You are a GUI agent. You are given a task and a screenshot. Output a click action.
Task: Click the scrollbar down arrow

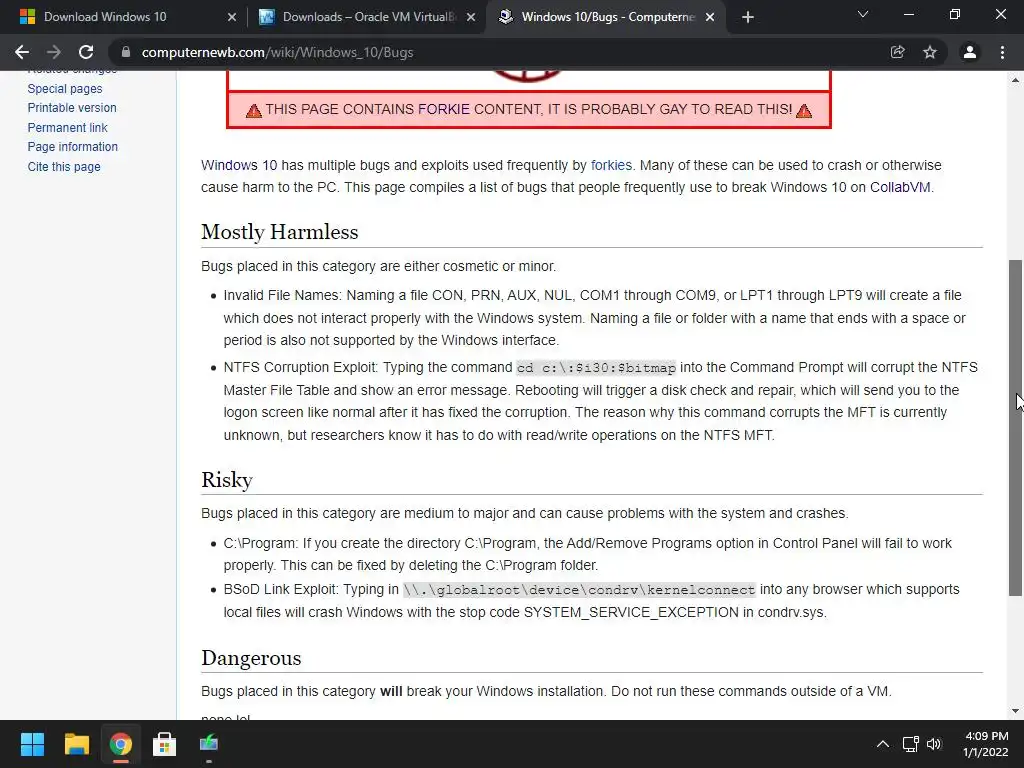click(x=1015, y=711)
